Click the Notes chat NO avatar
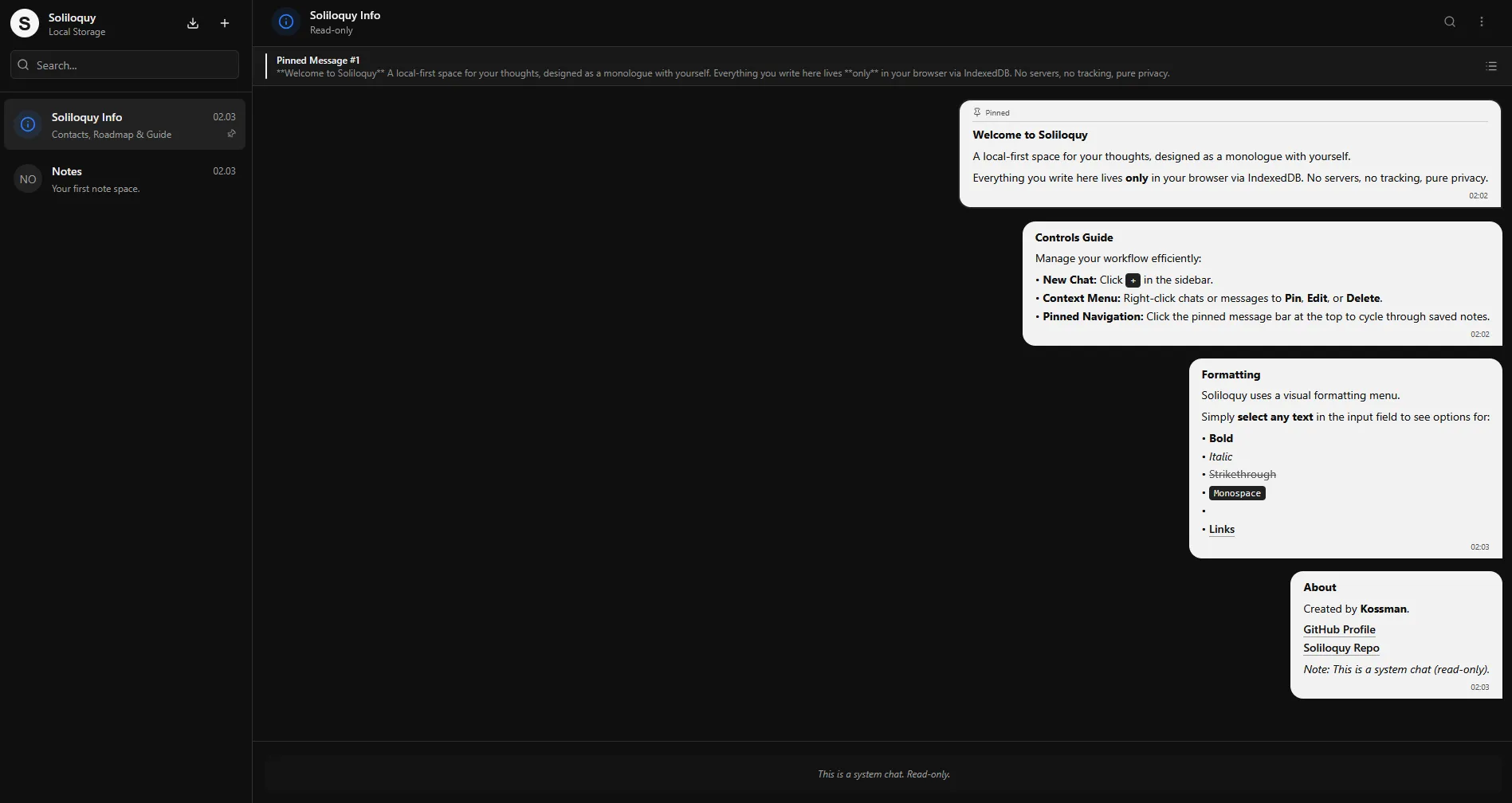 (x=28, y=179)
